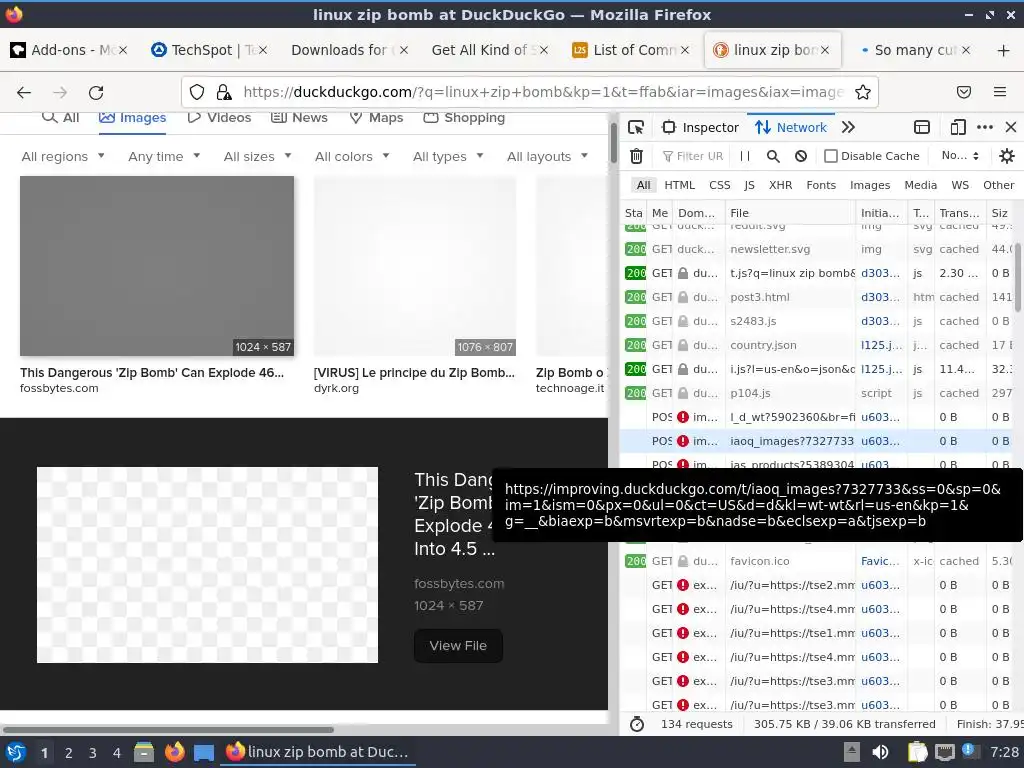Viewport: 1024px width, 768px height.
Task: Open the Shopping search link
Action: (464, 118)
